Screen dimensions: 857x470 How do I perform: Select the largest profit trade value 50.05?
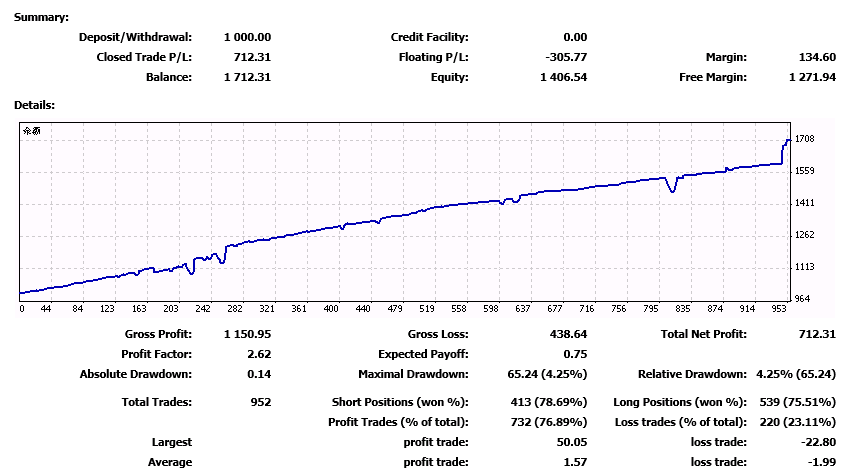tap(572, 442)
